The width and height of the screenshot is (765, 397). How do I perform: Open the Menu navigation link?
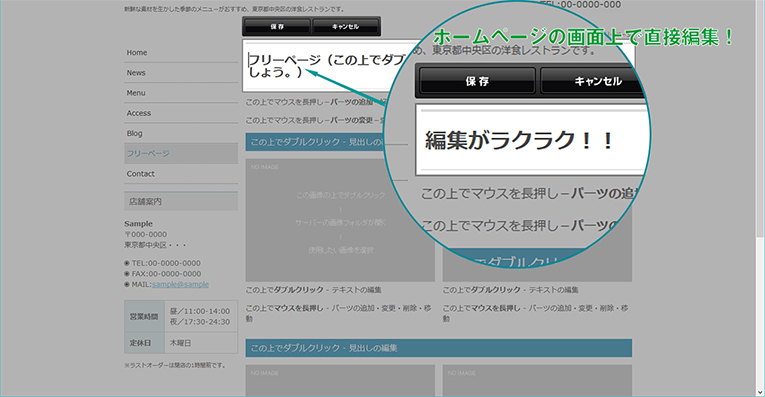click(181, 93)
